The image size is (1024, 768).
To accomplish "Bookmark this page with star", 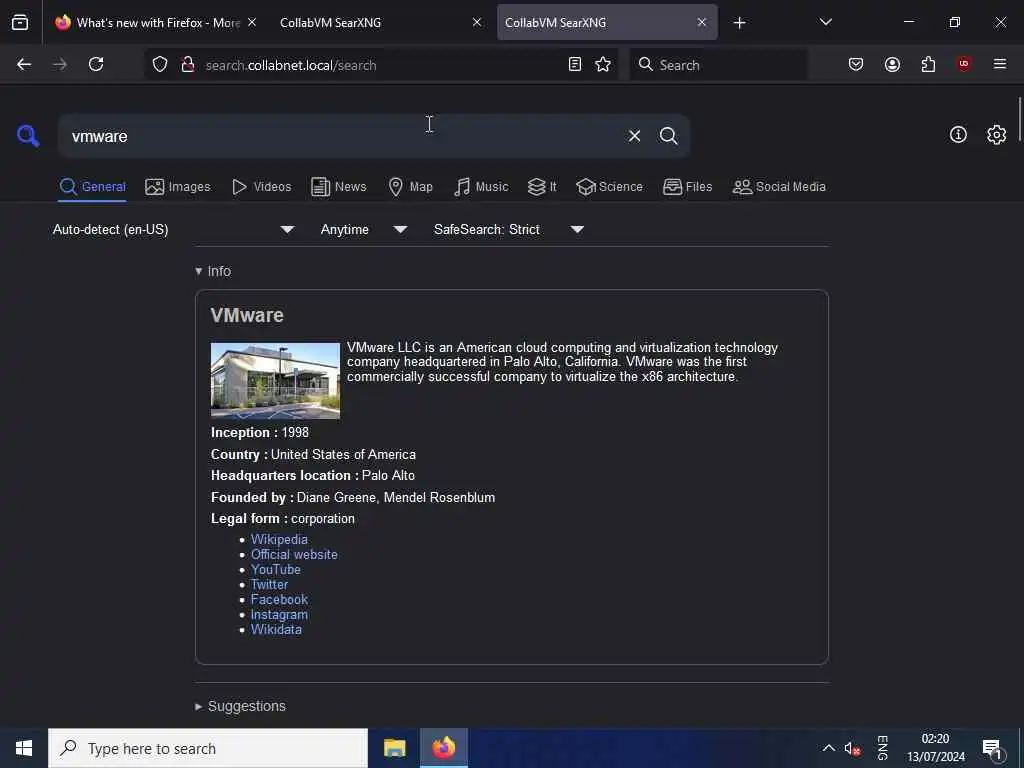I will click(603, 64).
